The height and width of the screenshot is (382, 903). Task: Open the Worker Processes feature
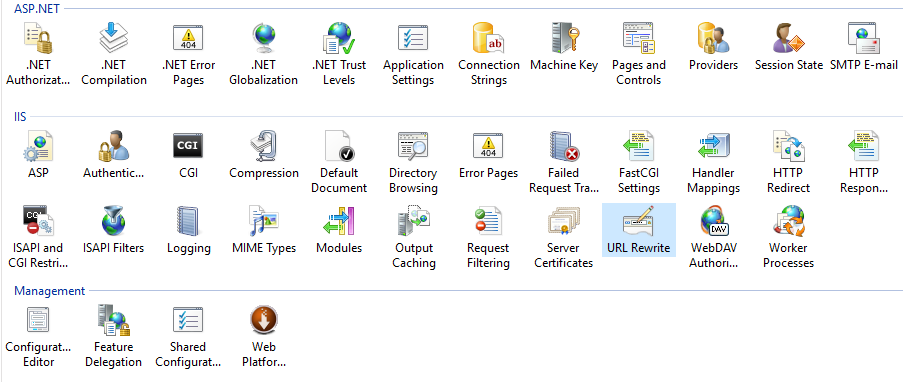coord(788,237)
